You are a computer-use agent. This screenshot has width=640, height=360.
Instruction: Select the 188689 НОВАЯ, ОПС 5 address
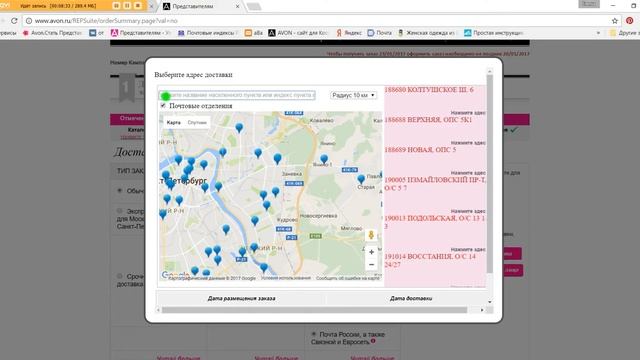click(420, 150)
